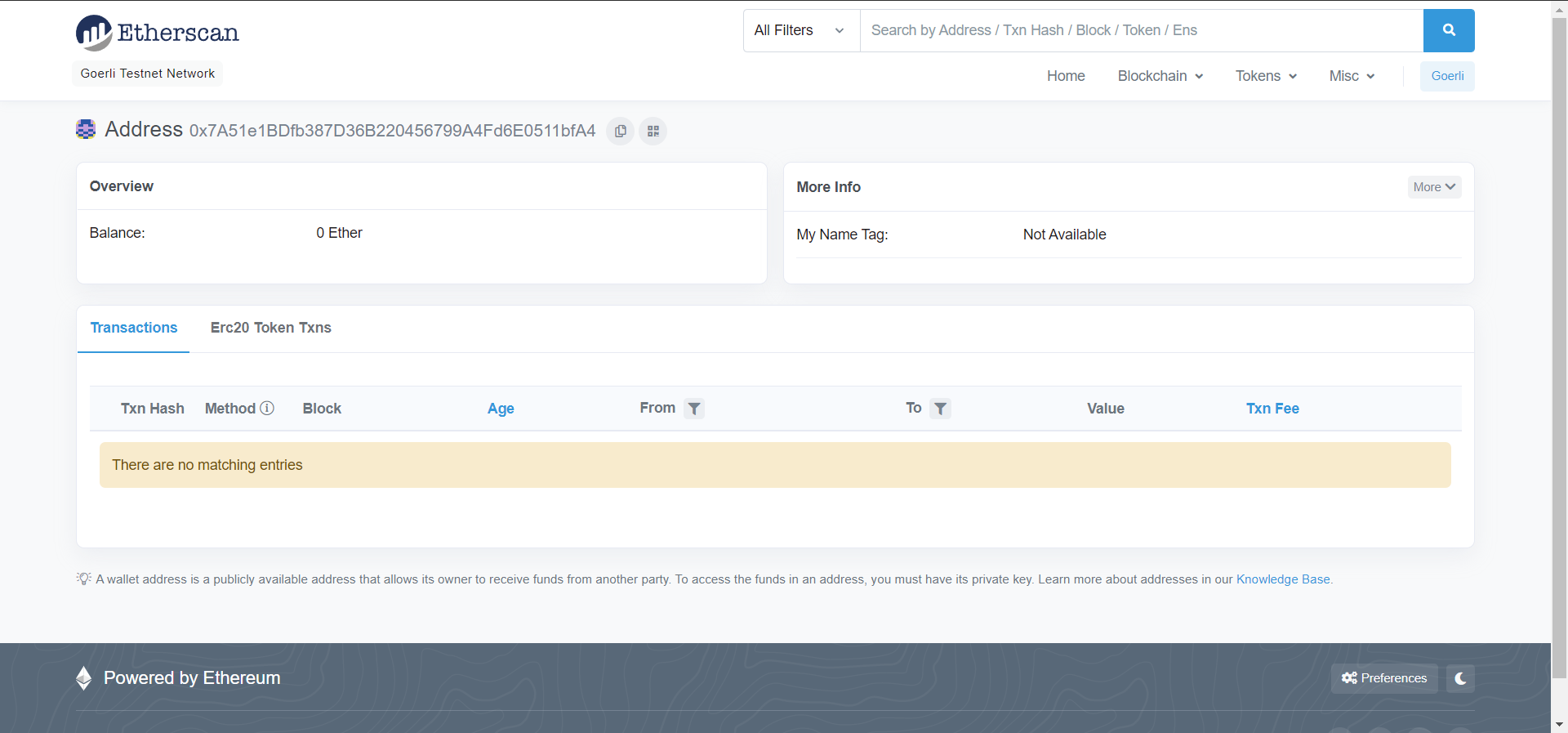1568x733 pixels.
Task: Click the "Not Available" name tag text
Action: click(1064, 235)
